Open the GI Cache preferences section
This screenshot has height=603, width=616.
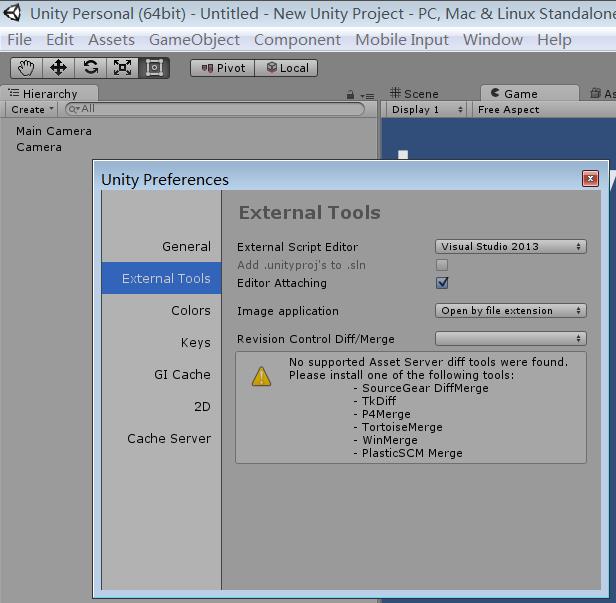pos(182,374)
